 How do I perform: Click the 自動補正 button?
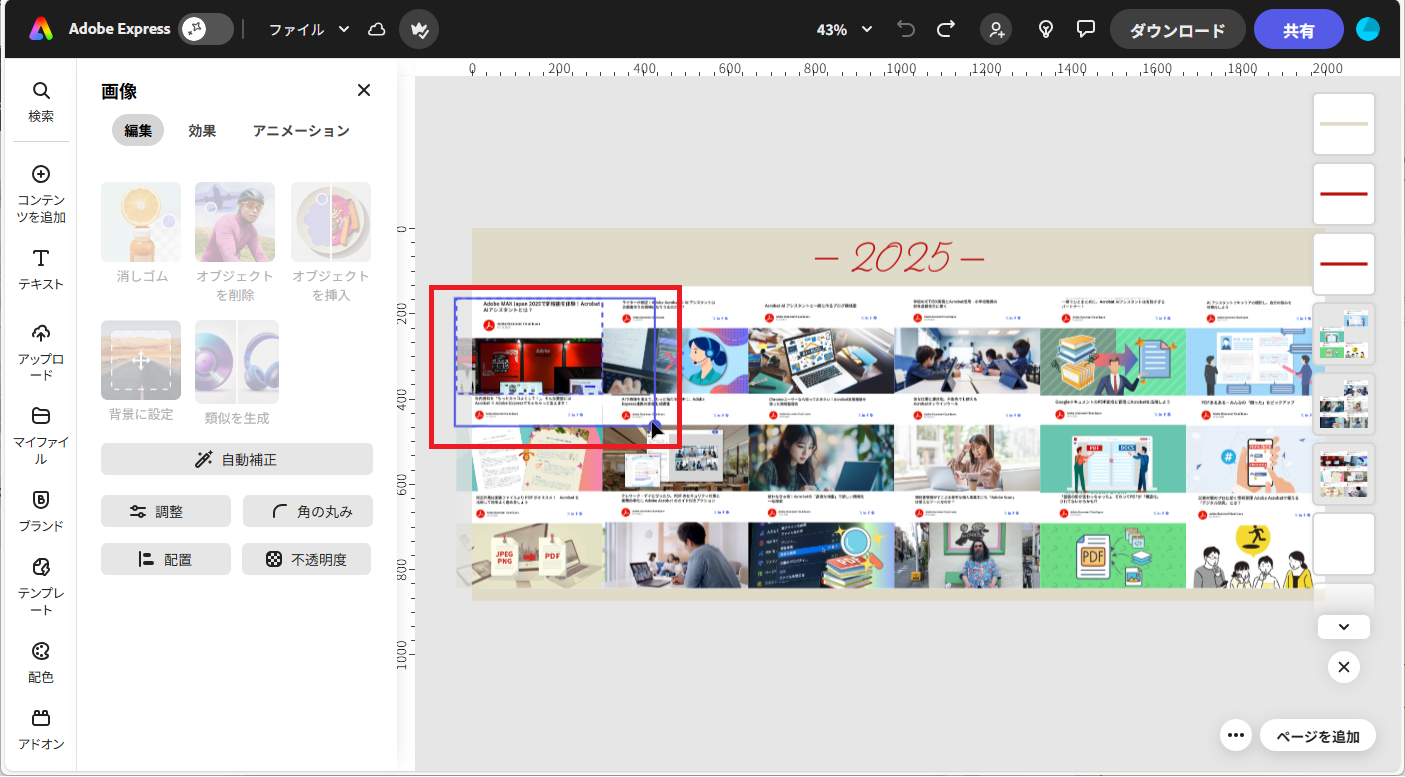(236, 459)
